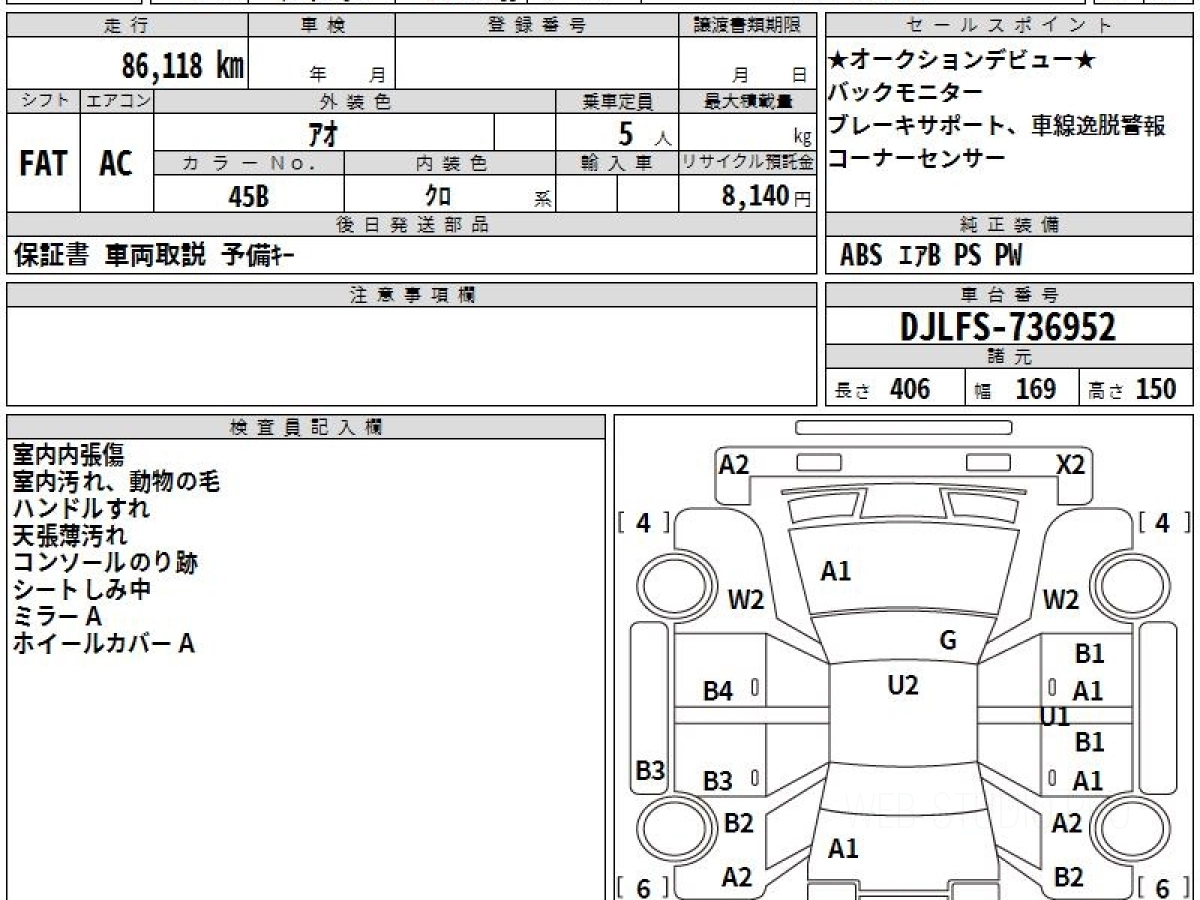Viewport: 1200px width, 900px height.
Task: Select inspector note 室内内張傷
Action: point(68,454)
